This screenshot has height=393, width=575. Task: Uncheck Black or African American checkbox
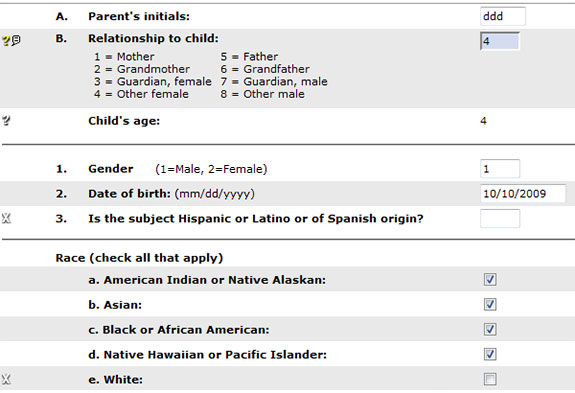click(x=490, y=329)
